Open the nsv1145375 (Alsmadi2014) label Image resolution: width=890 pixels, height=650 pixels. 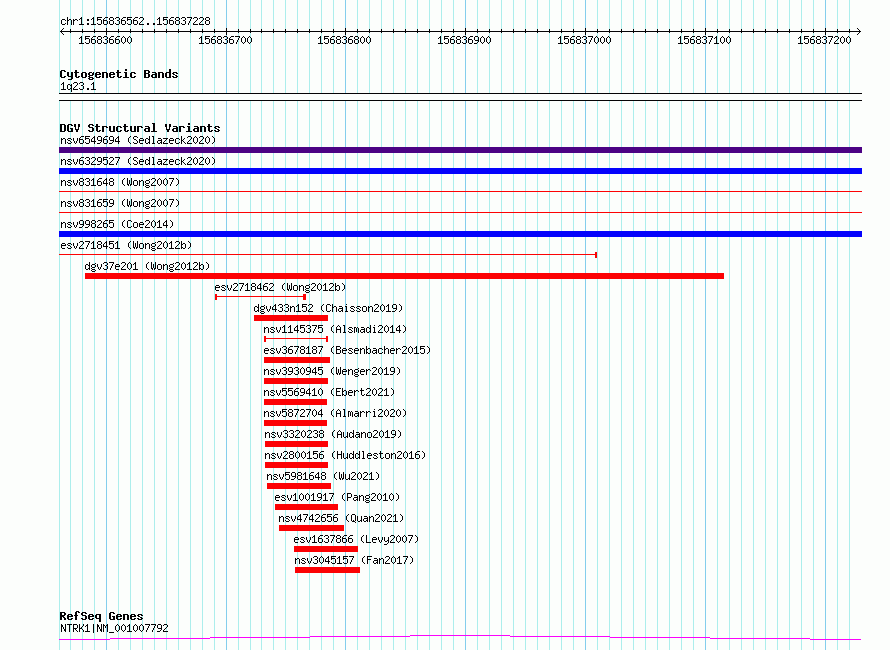click(335, 329)
